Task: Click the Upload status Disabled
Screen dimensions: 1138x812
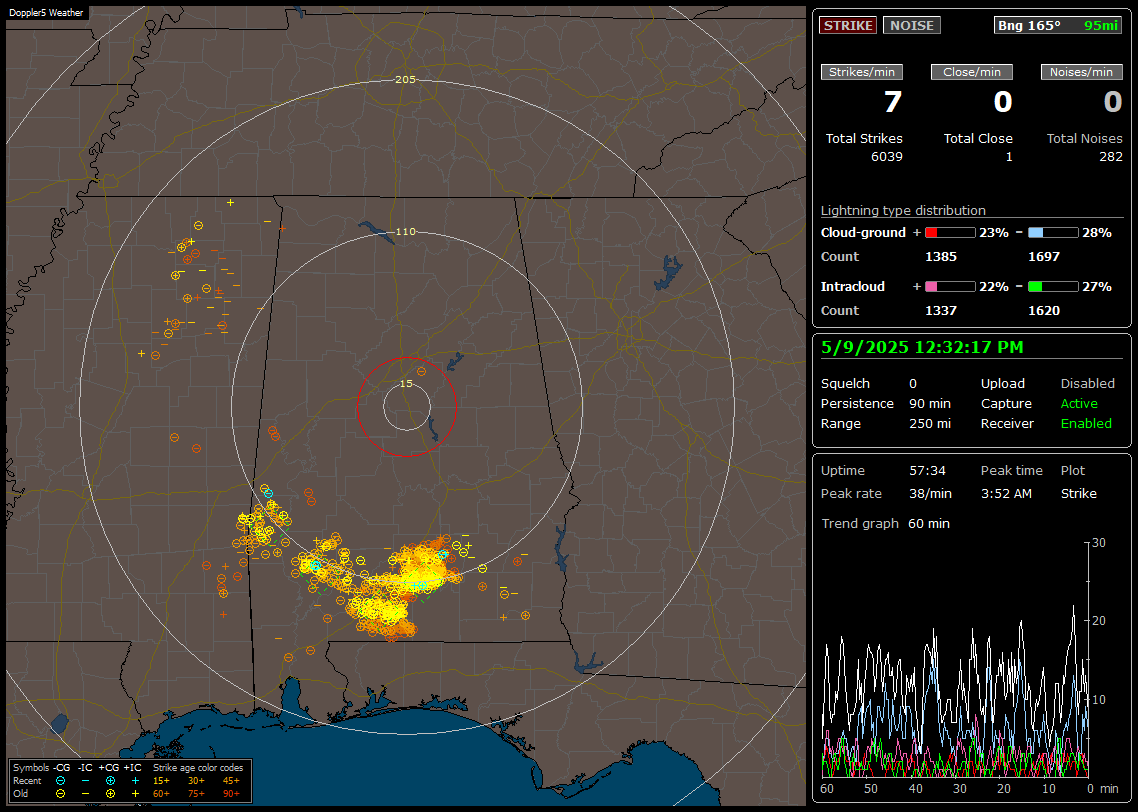Action: [x=1087, y=384]
